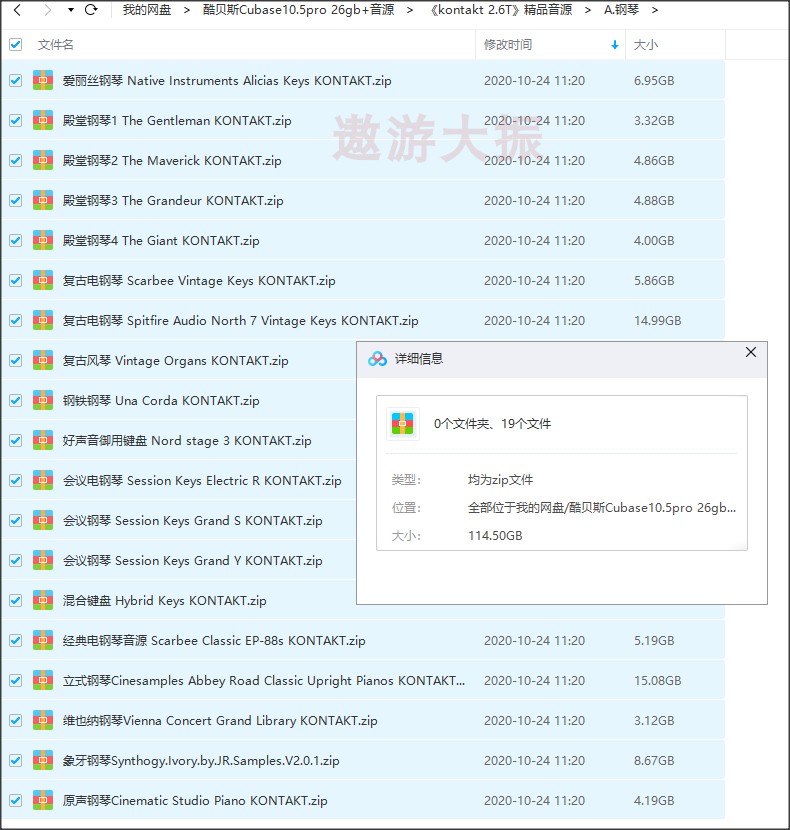Toggle sort arrow on modified time column
This screenshot has height=830, width=790.
point(614,45)
